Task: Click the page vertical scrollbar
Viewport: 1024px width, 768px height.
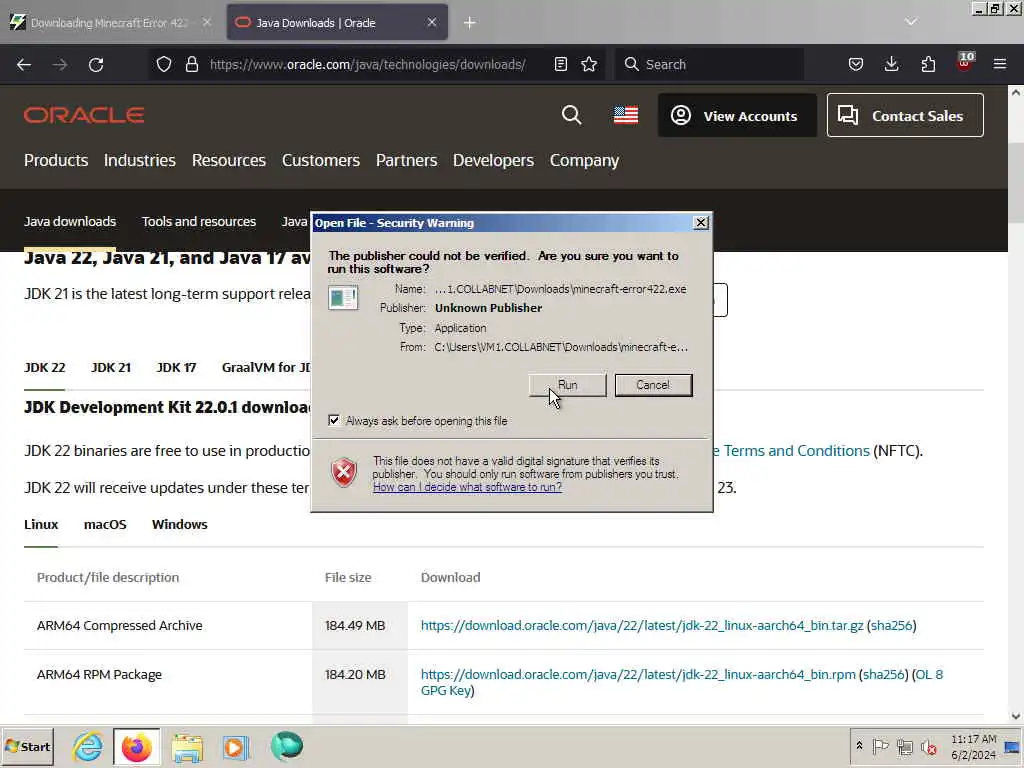Action: pos(1016,403)
